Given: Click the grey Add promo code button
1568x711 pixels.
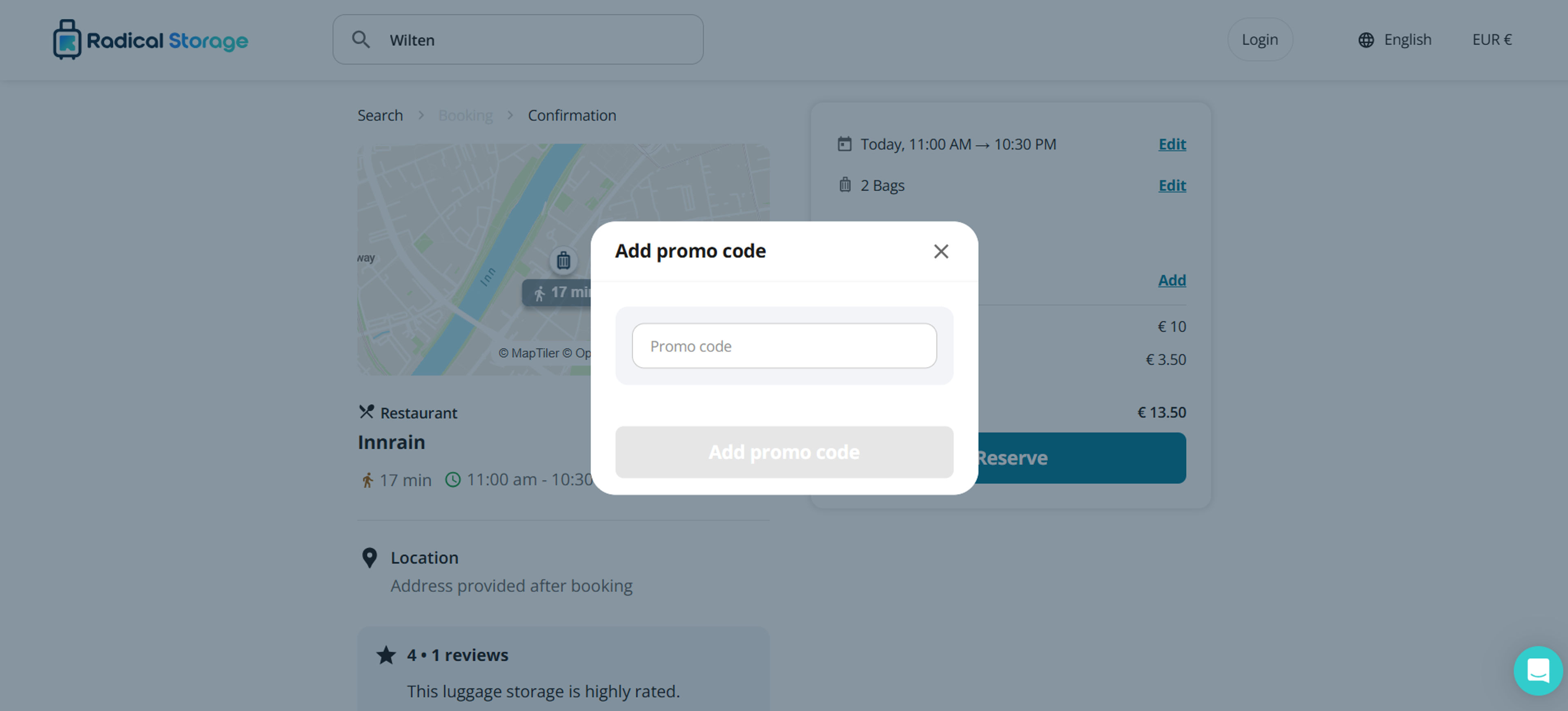Looking at the screenshot, I should pos(784,452).
